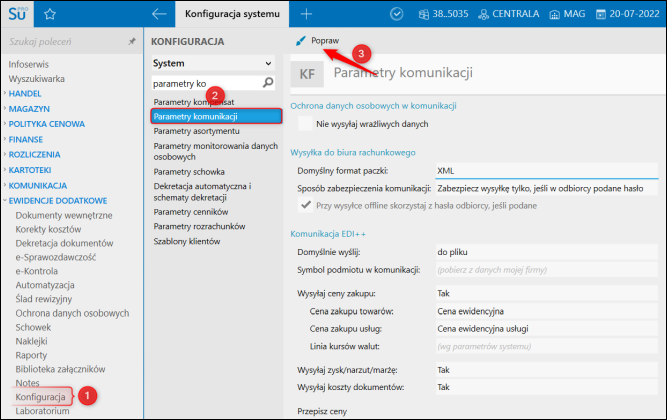Click the checkmark circle status icon
Image resolution: width=667 pixels, height=420 pixels.
point(396,14)
